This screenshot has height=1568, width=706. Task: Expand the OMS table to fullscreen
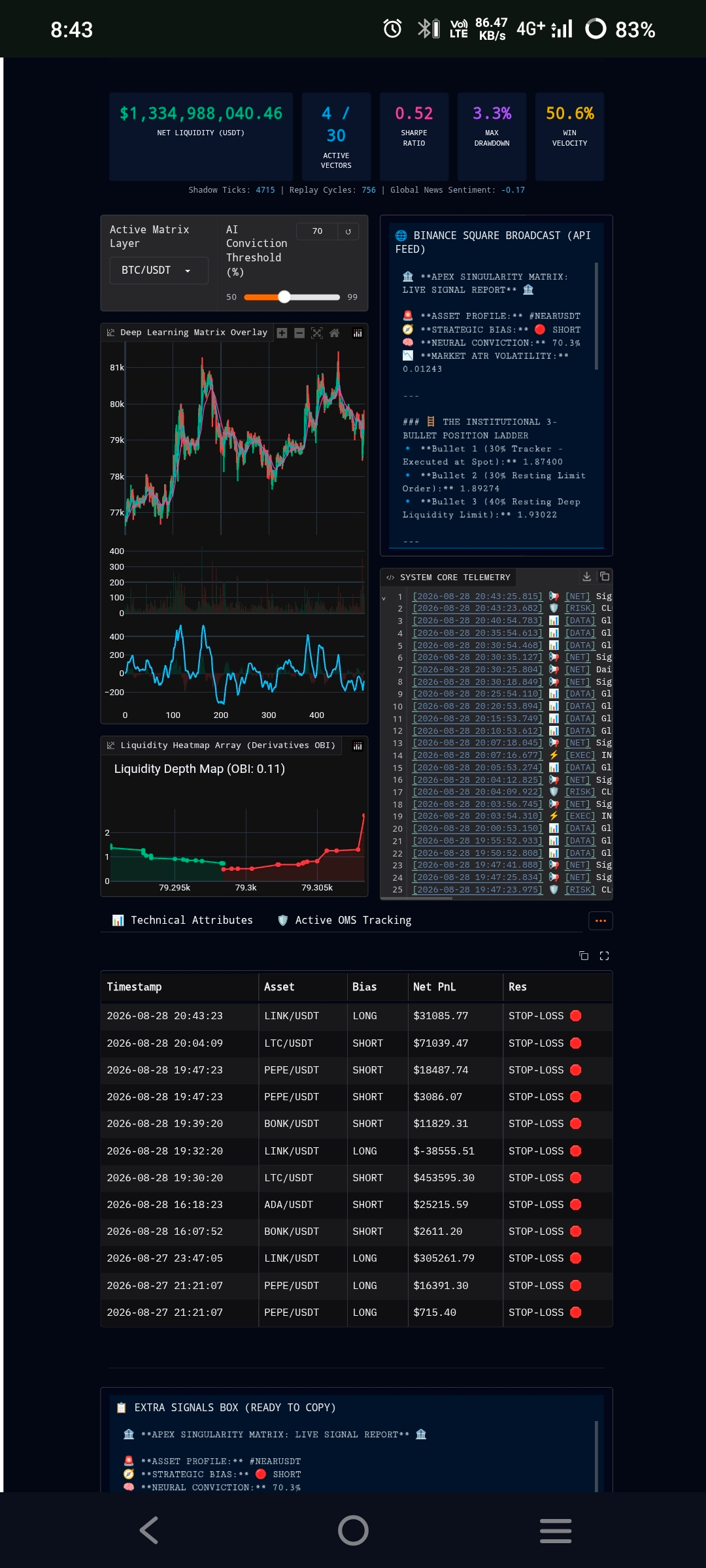point(604,956)
